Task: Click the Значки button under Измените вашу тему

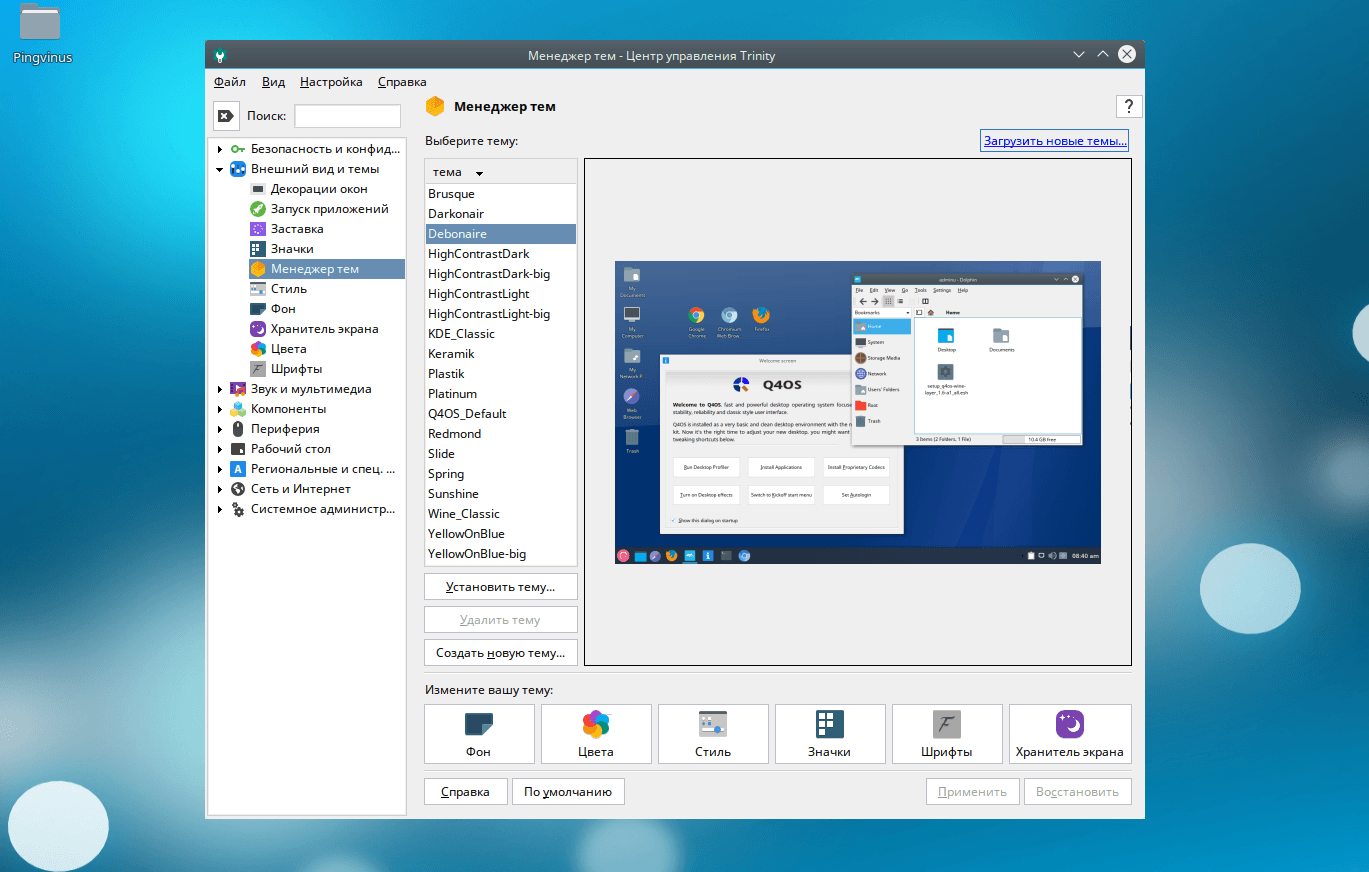Action: (830, 734)
